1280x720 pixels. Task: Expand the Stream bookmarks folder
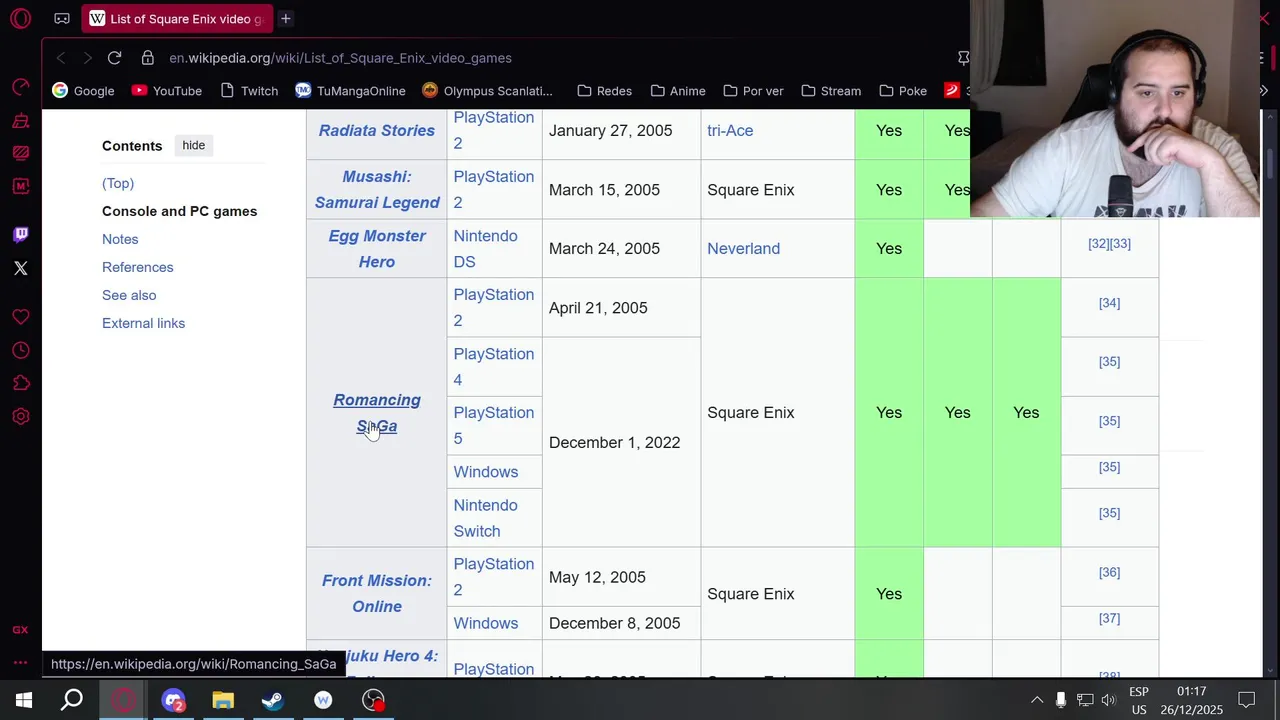pos(830,91)
